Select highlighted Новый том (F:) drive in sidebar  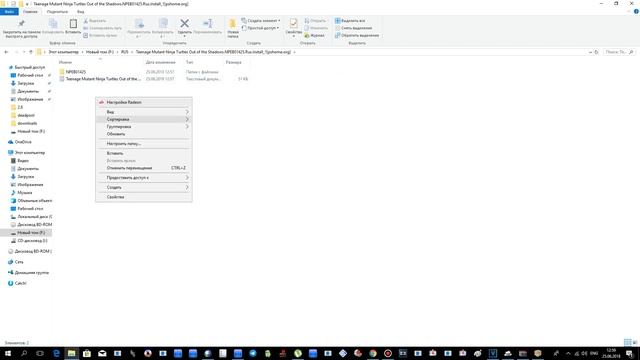coord(26,233)
